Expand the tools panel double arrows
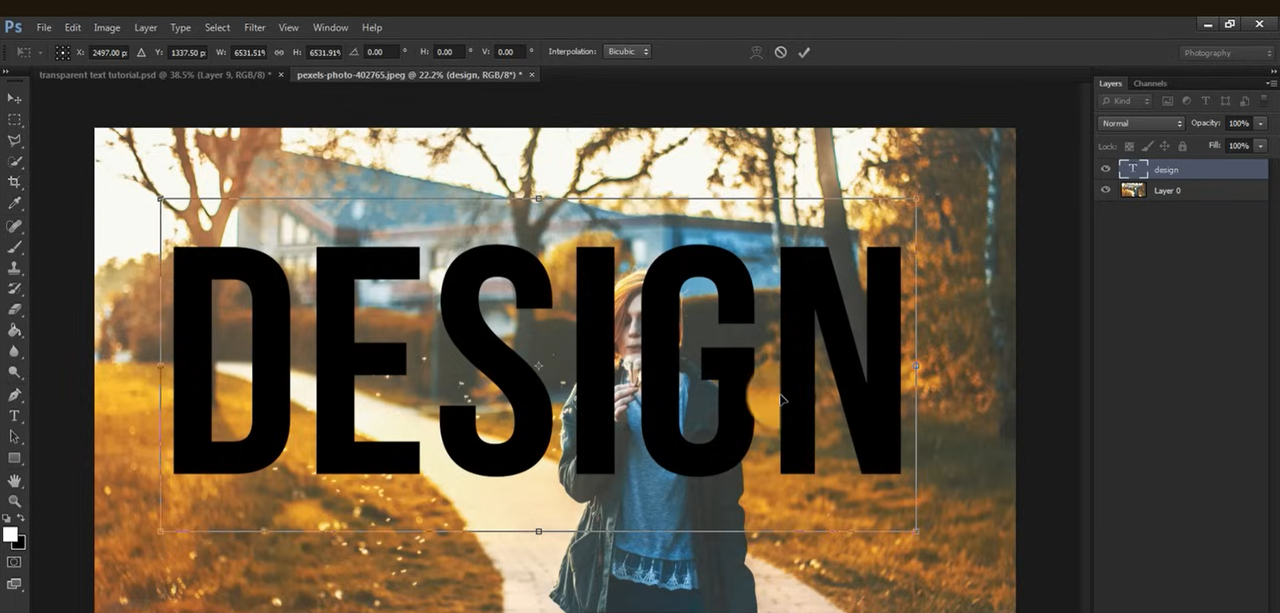This screenshot has height=613, width=1280. coord(5,71)
